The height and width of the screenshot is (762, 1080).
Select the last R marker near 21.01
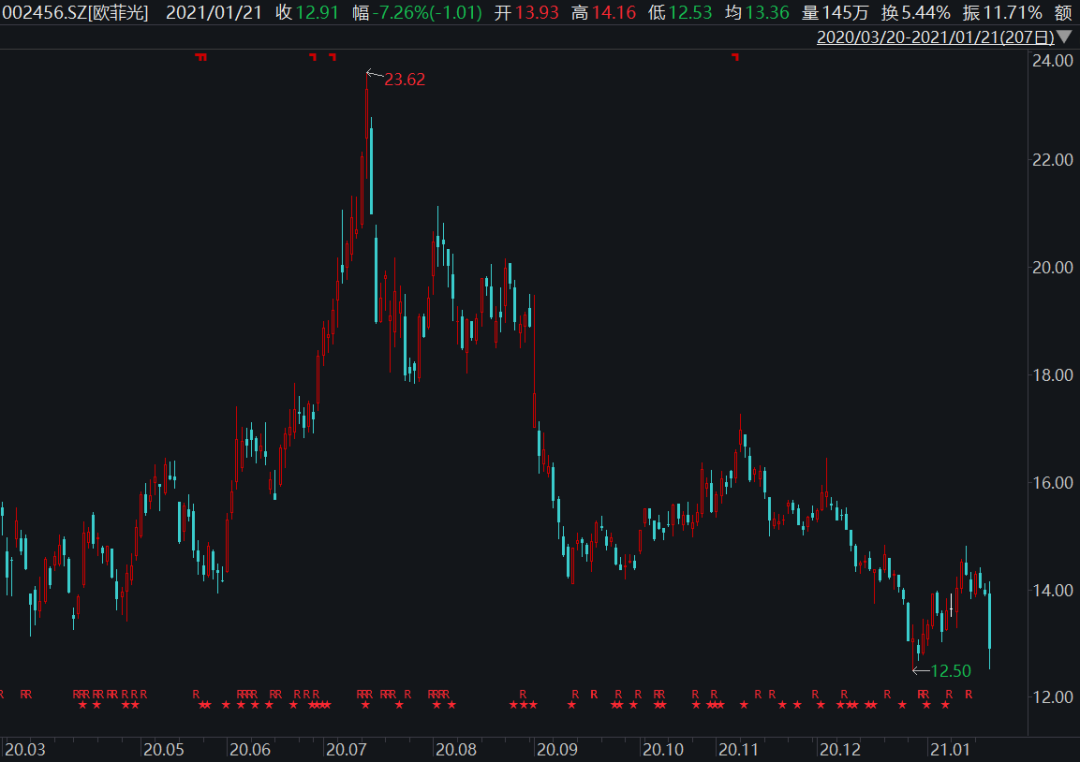968,694
